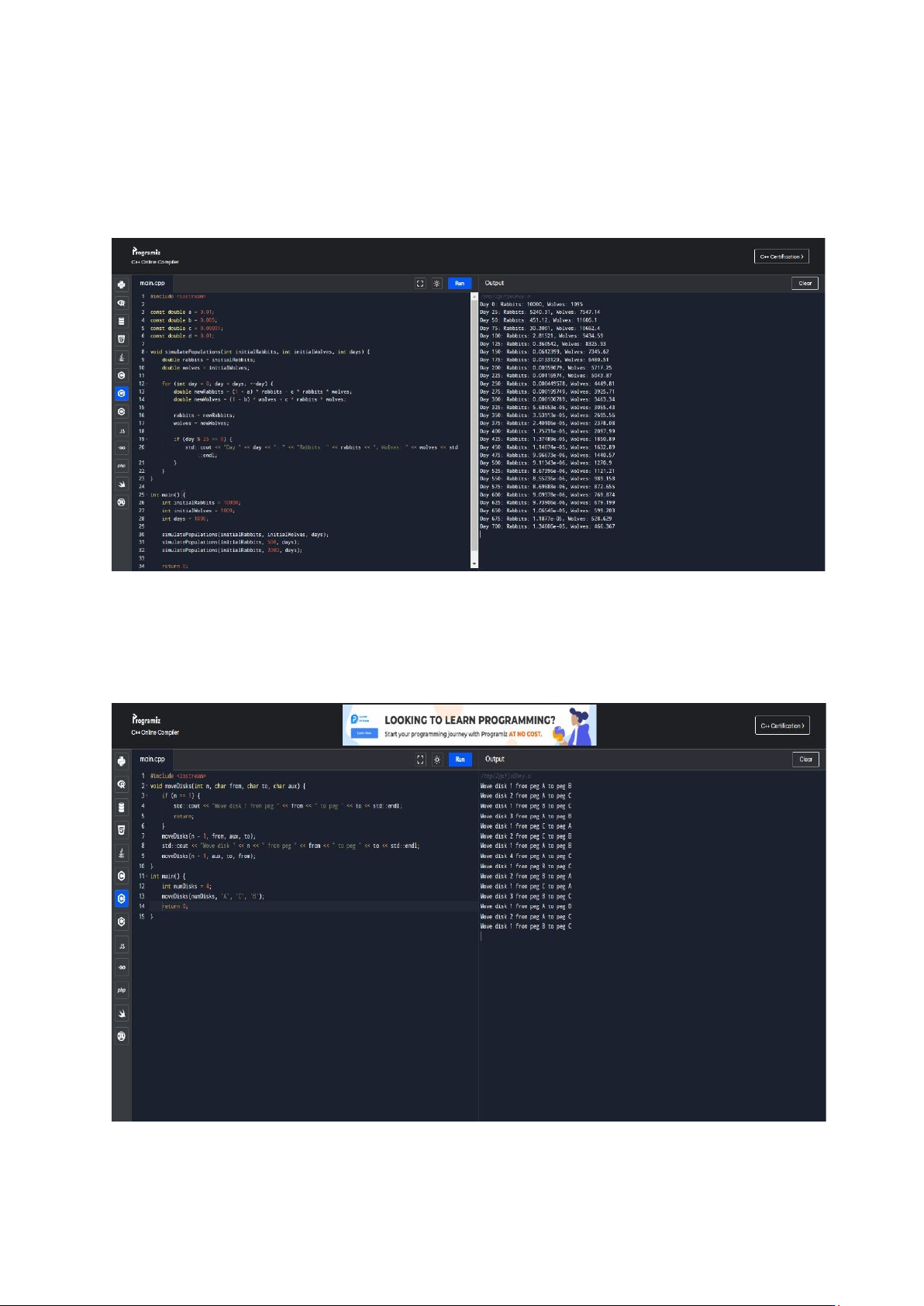Clear the rabbits and wolves output
Viewport: 924px width, 1306px height.
(x=805, y=284)
